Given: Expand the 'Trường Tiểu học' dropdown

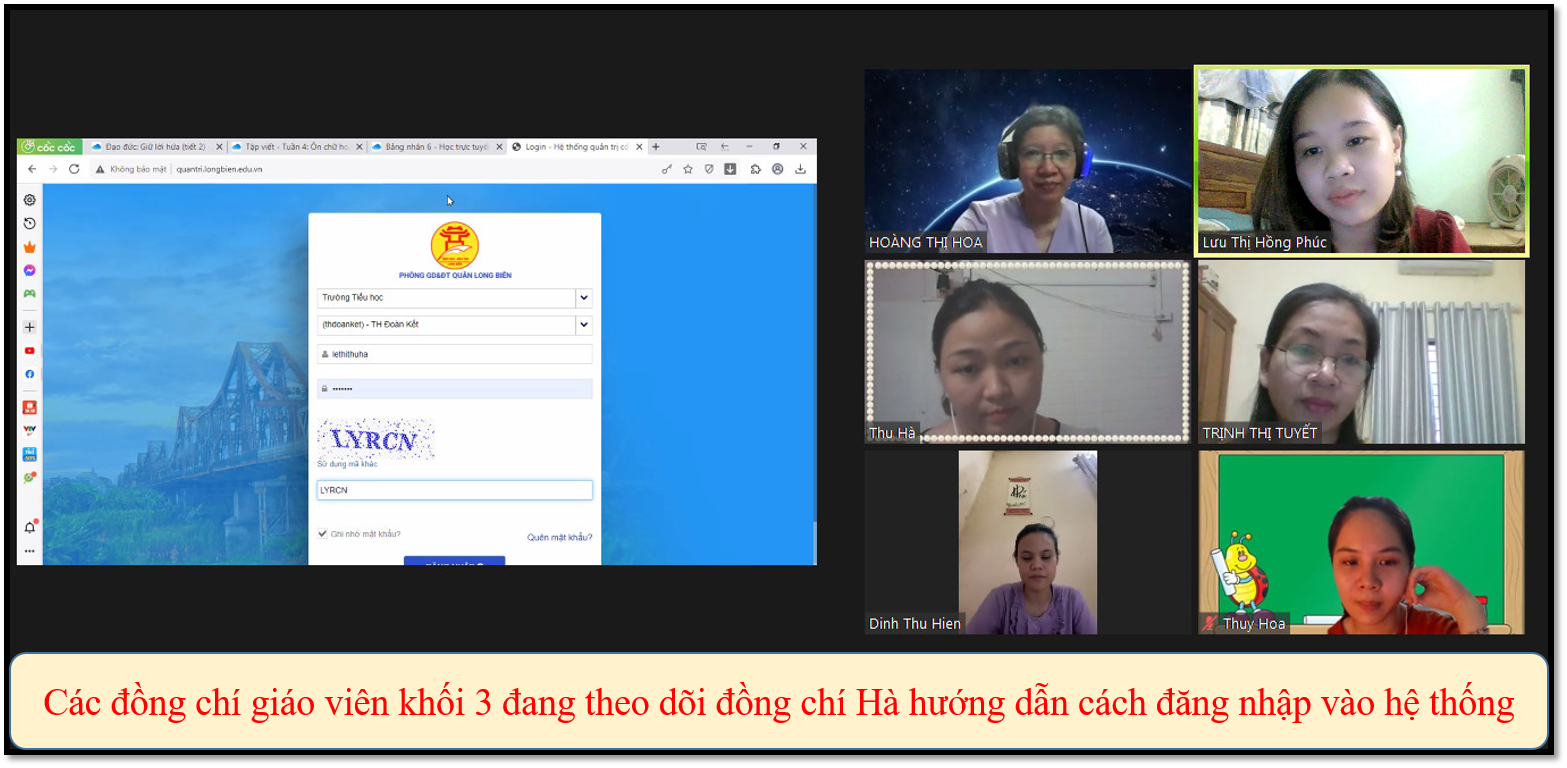Looking at the screenshot, I should point(584,298).
